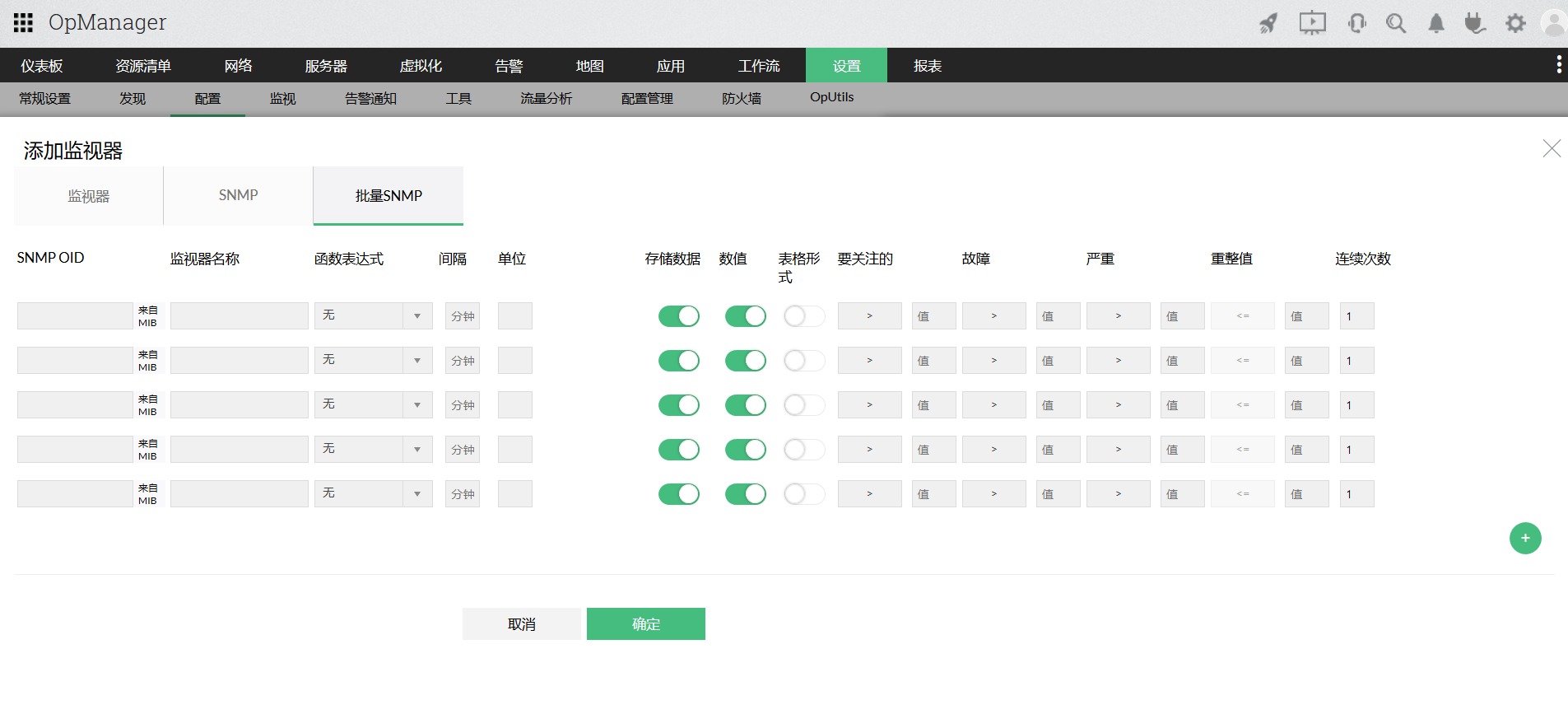1568x705 pixels.
Task: Click first row SNMP OID input field
Action: tap(75, 316)
